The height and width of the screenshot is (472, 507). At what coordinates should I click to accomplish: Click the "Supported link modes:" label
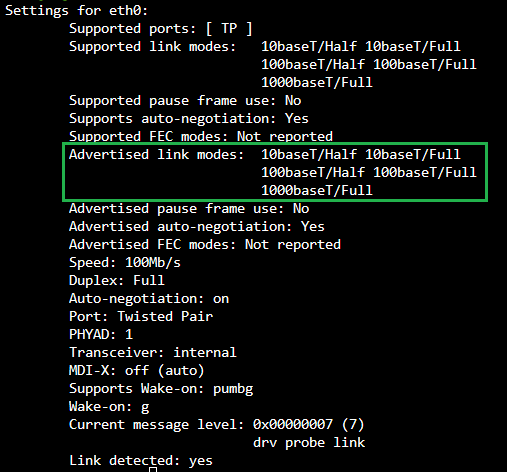152,47
